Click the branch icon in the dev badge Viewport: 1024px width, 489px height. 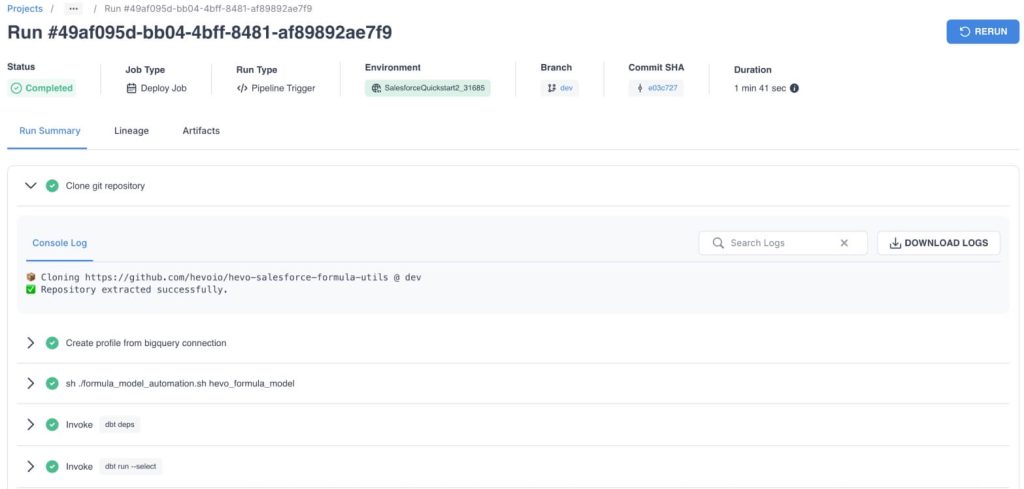click(551, 88)
